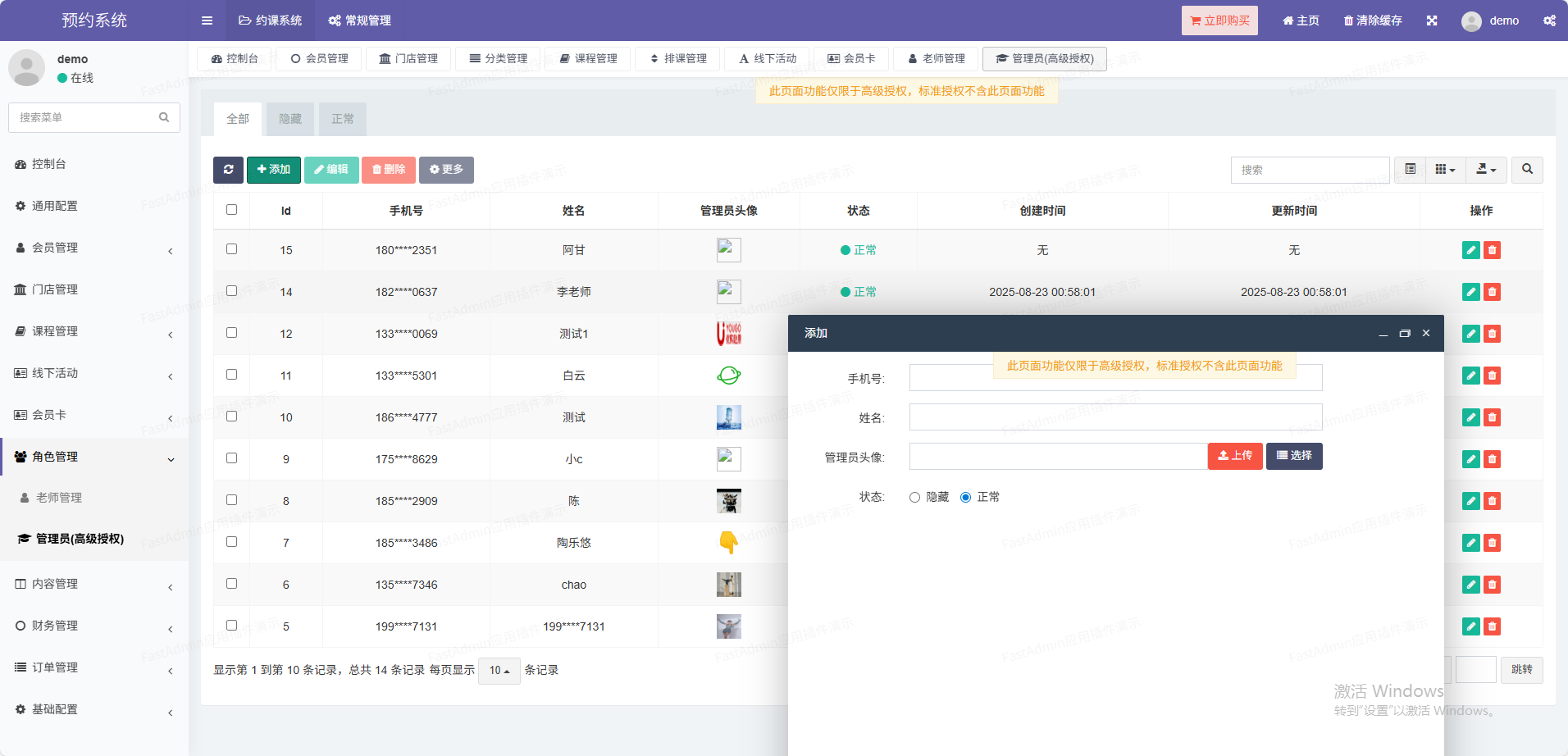Open settings gears icon at top right
The height and width of the screenshot is (756, 1568).
(1549, 20)
